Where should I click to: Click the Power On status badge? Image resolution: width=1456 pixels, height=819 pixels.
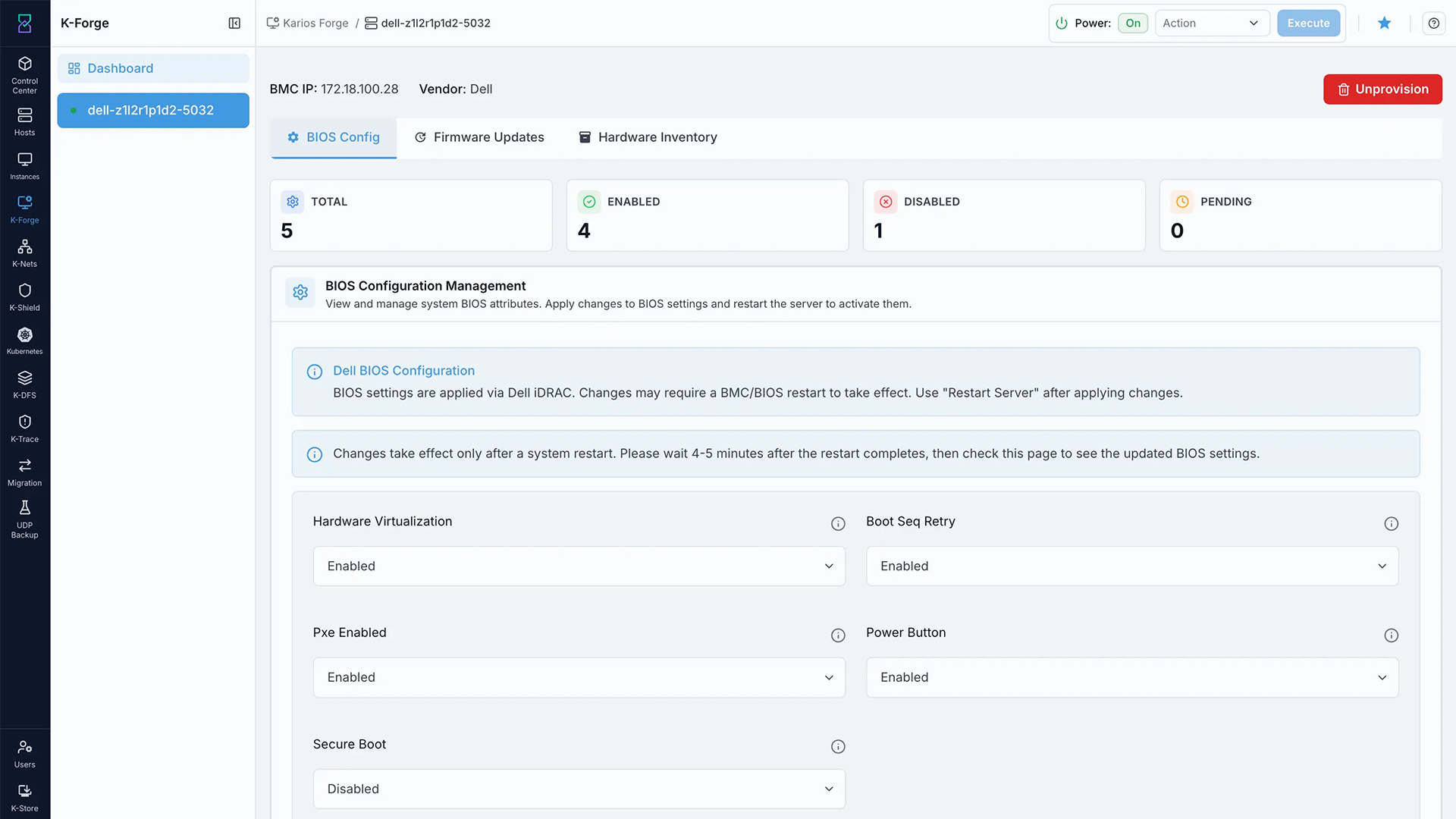pos(1133,24)
